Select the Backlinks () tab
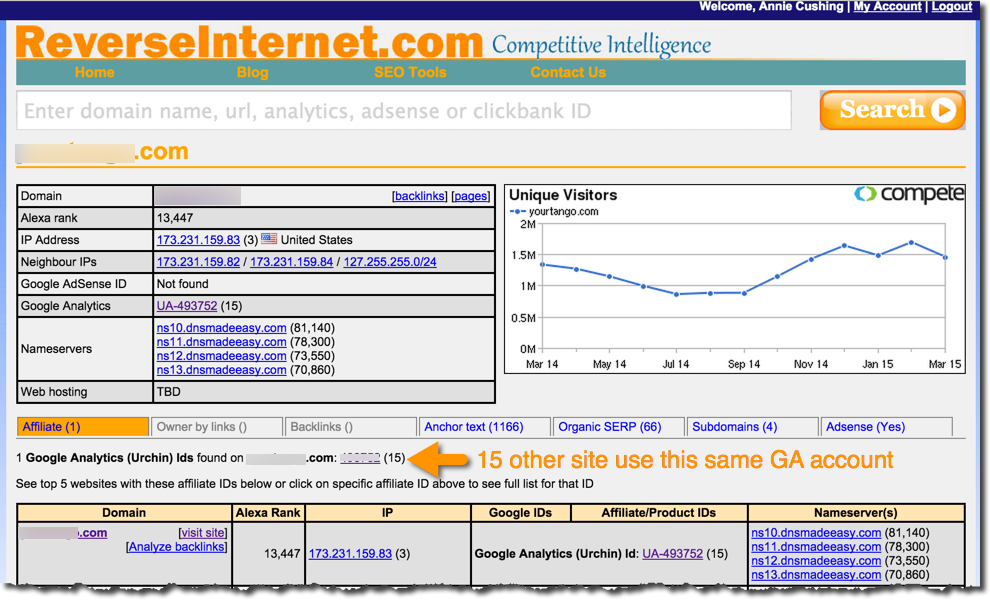The height and width of the screenshot is (601, 990). (350, 427)
